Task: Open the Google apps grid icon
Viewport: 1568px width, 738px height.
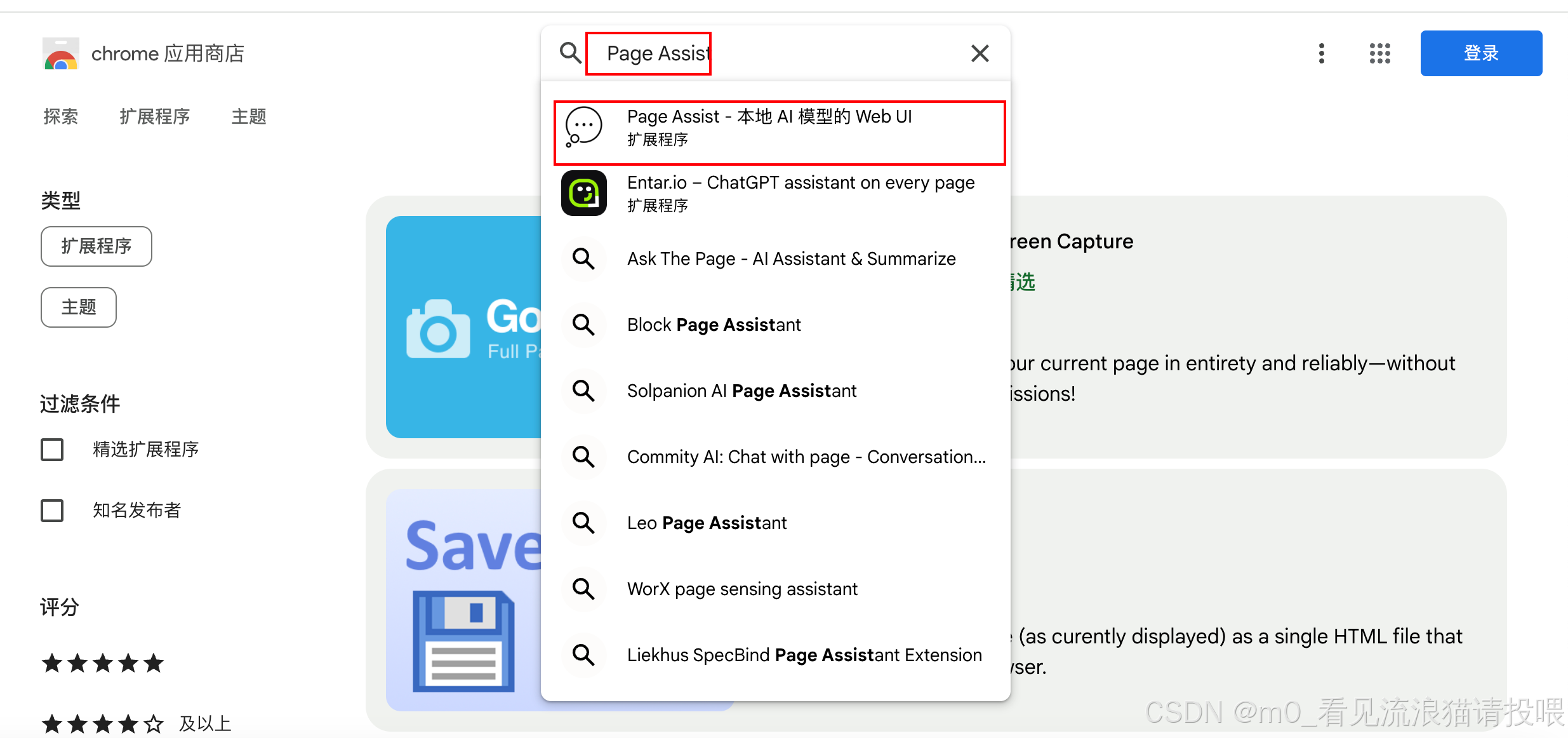Action: 1379,53
